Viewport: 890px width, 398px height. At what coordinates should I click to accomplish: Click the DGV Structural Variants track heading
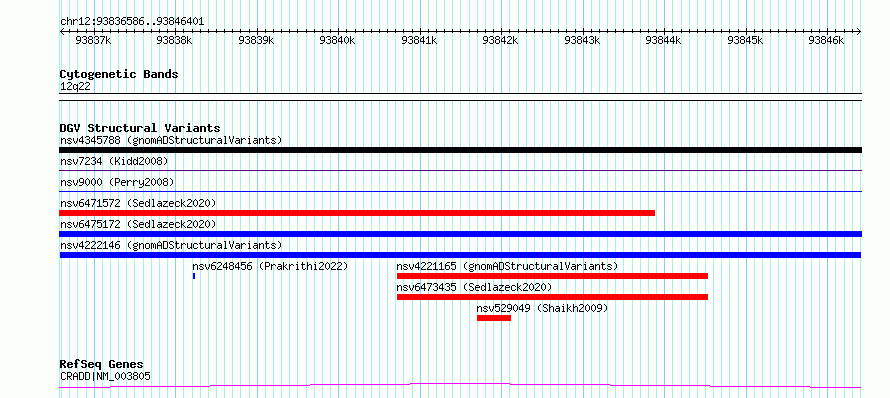coord(140,128)
